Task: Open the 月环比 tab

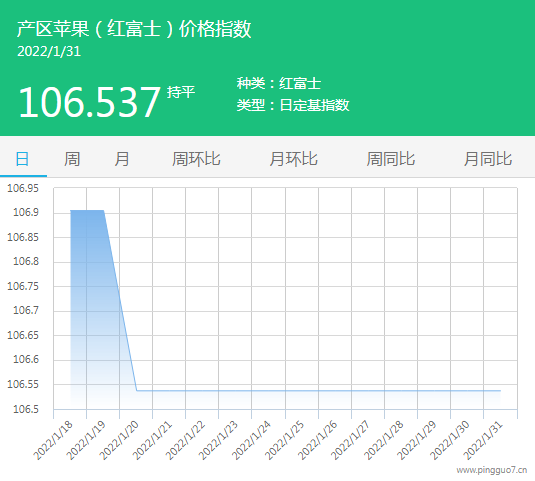Action: [x=294, y=159]
